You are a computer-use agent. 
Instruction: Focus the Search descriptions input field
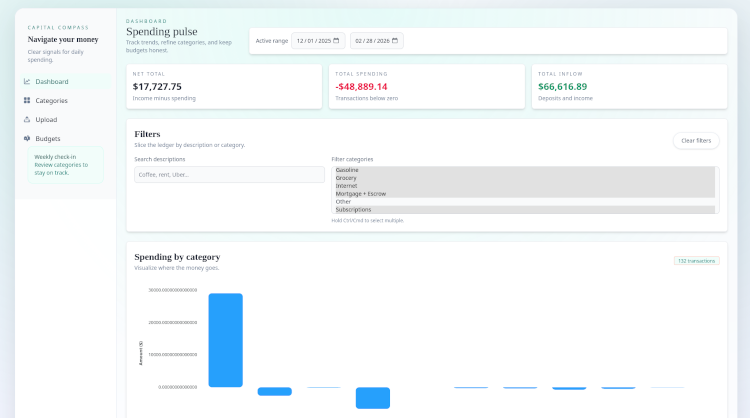(229, 174)
